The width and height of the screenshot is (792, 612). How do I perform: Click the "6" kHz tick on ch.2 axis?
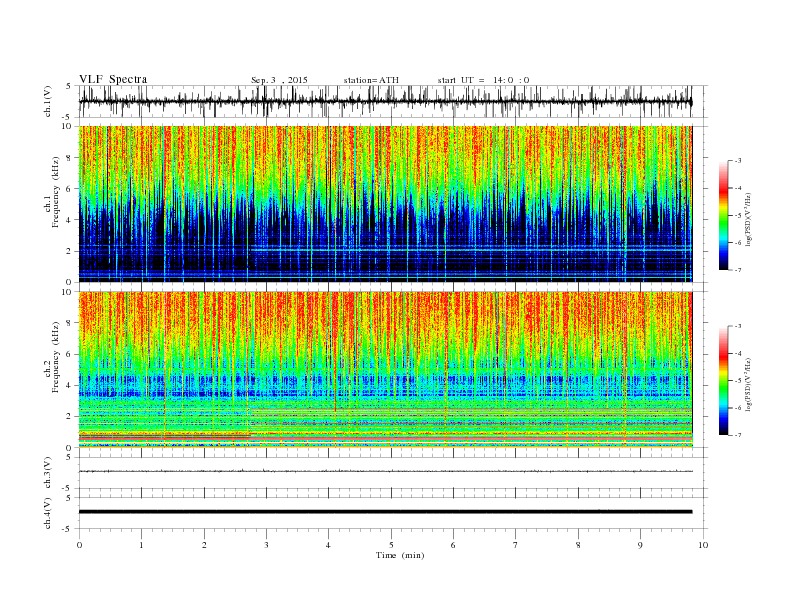tap(69, 354)
